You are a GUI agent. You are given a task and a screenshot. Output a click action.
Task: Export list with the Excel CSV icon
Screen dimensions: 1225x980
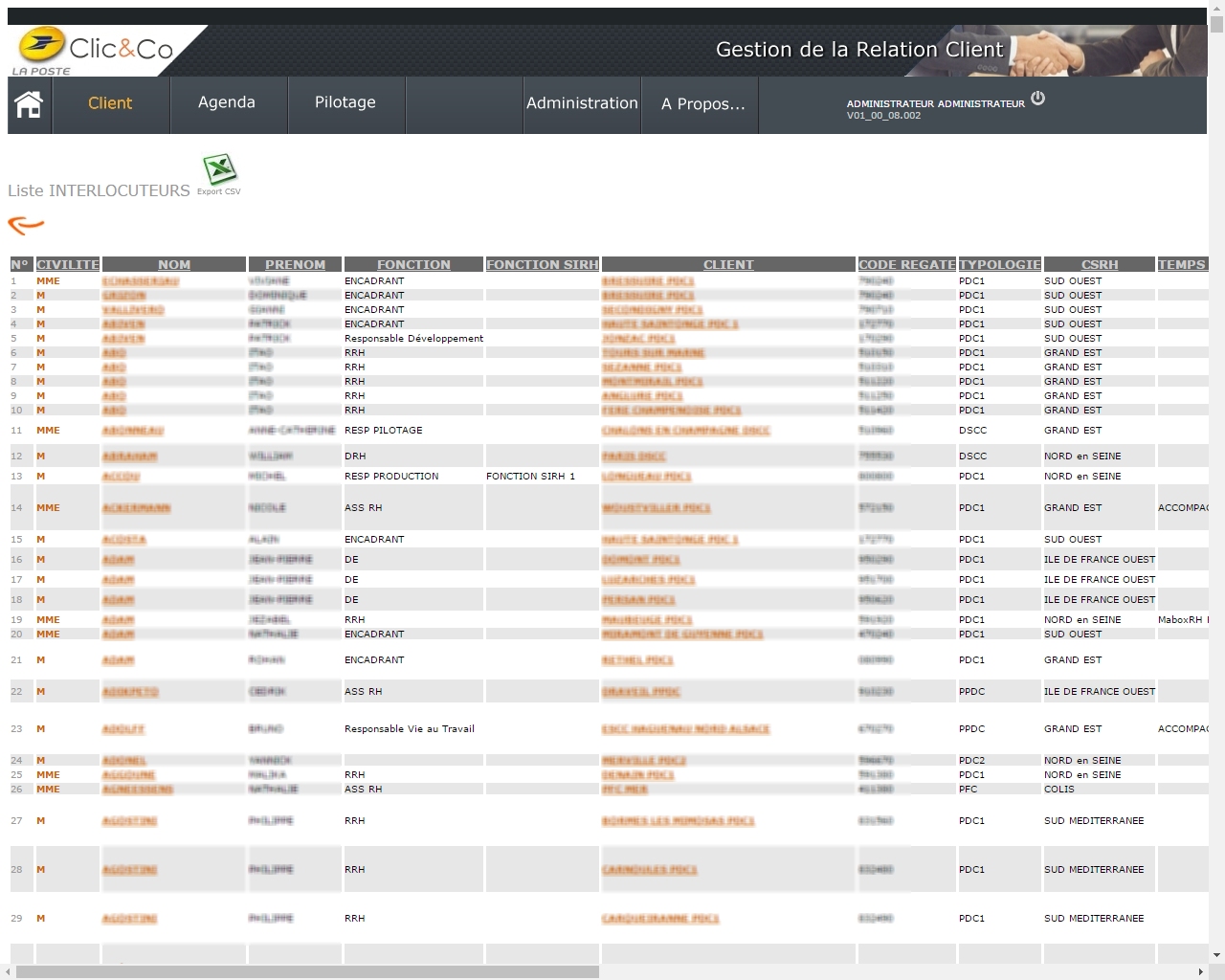(x=220, y=170)
